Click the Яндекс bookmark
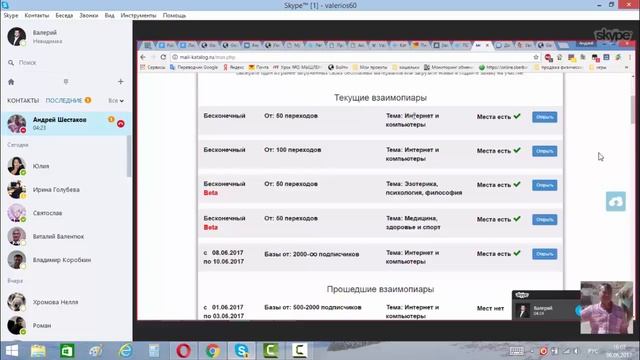The image size is (640, 360). (233, 67)
